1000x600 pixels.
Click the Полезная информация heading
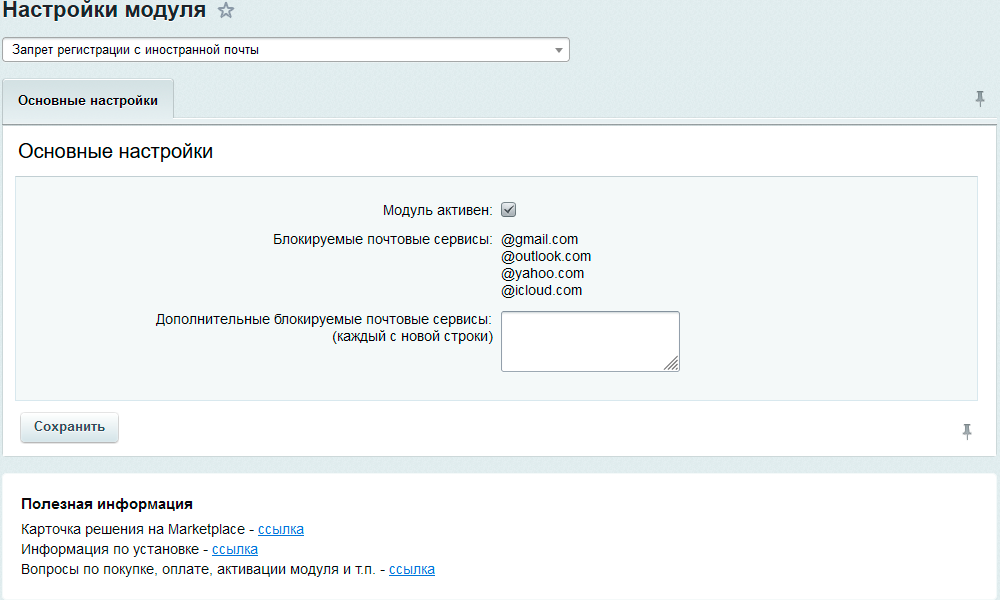pyautogui.click(x=107, y=504)
